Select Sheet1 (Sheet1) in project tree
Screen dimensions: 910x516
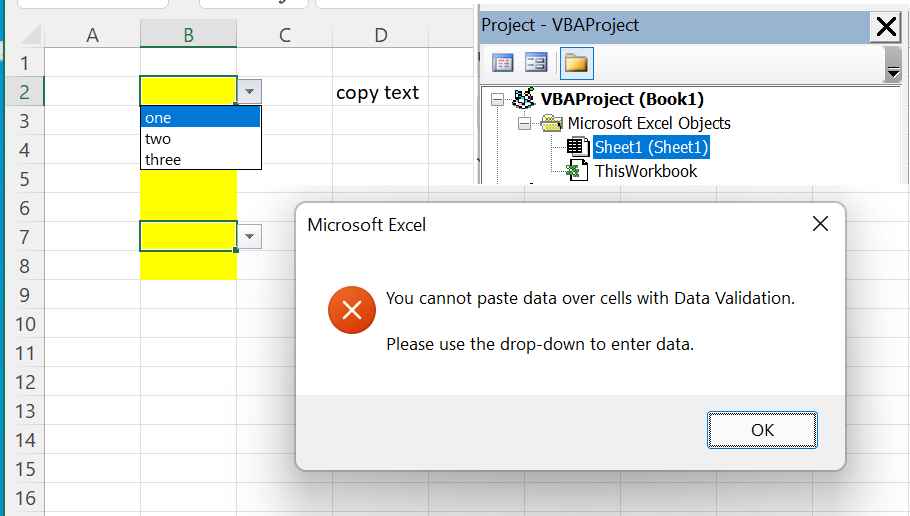click(651, 147)
